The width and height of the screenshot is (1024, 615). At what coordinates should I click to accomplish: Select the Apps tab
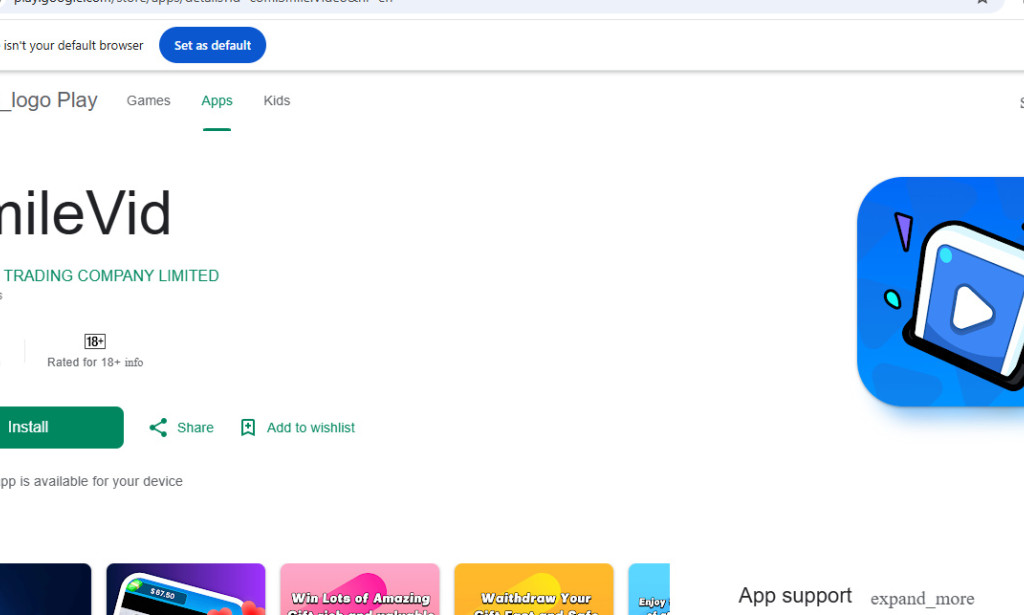[x=216, y=101]
